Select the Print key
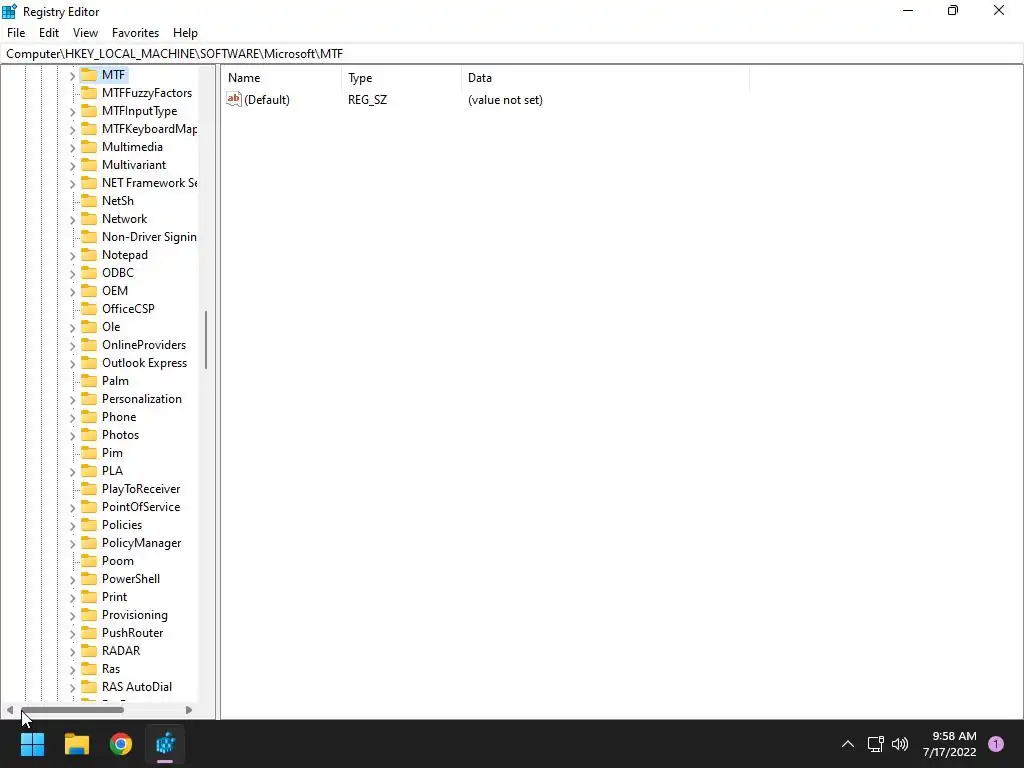Screen dimensions: 1024x768 pyautogui.click(x=114, y=597)
